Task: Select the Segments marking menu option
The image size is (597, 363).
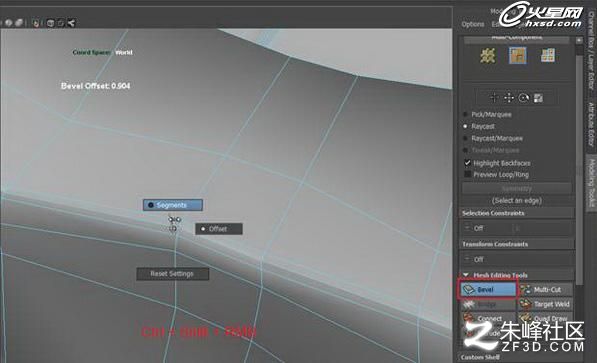Action: coord(173,205)
